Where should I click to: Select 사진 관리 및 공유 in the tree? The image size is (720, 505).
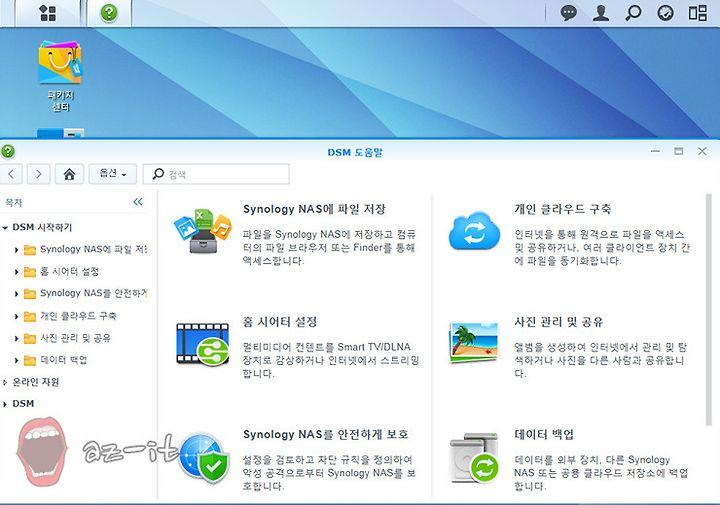(75, 338)
